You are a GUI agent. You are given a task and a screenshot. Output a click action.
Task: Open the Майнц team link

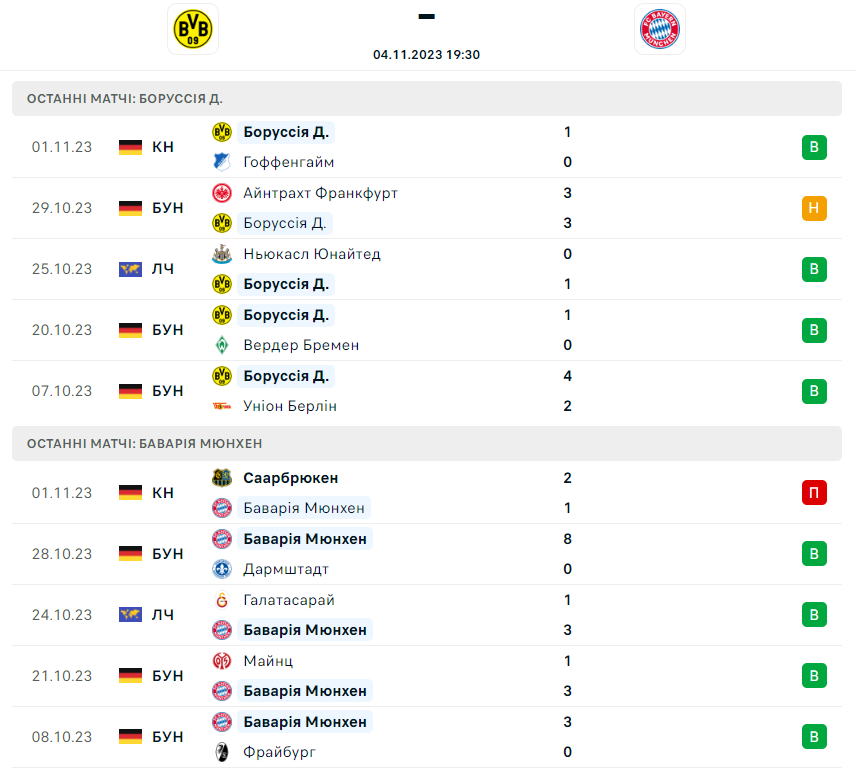(x=268, y=661)
